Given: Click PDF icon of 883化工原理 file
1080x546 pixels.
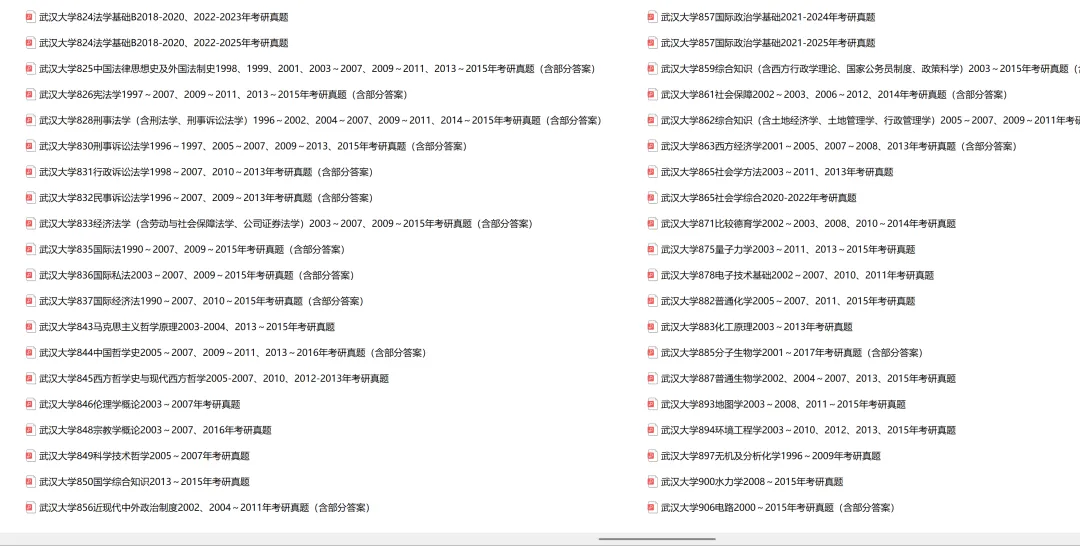Looking at the screenshot, I should (652, 326).
